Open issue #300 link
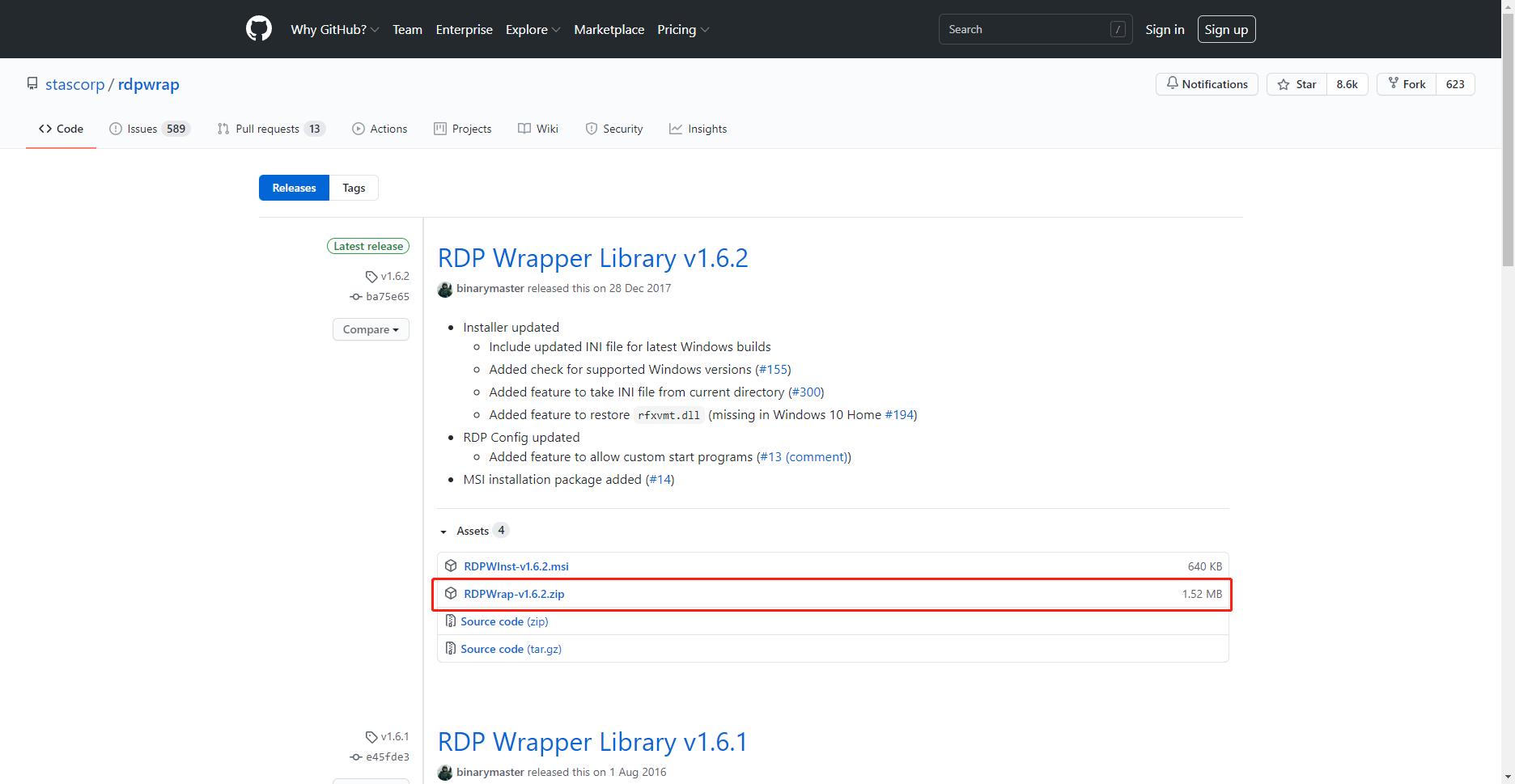 806,392
